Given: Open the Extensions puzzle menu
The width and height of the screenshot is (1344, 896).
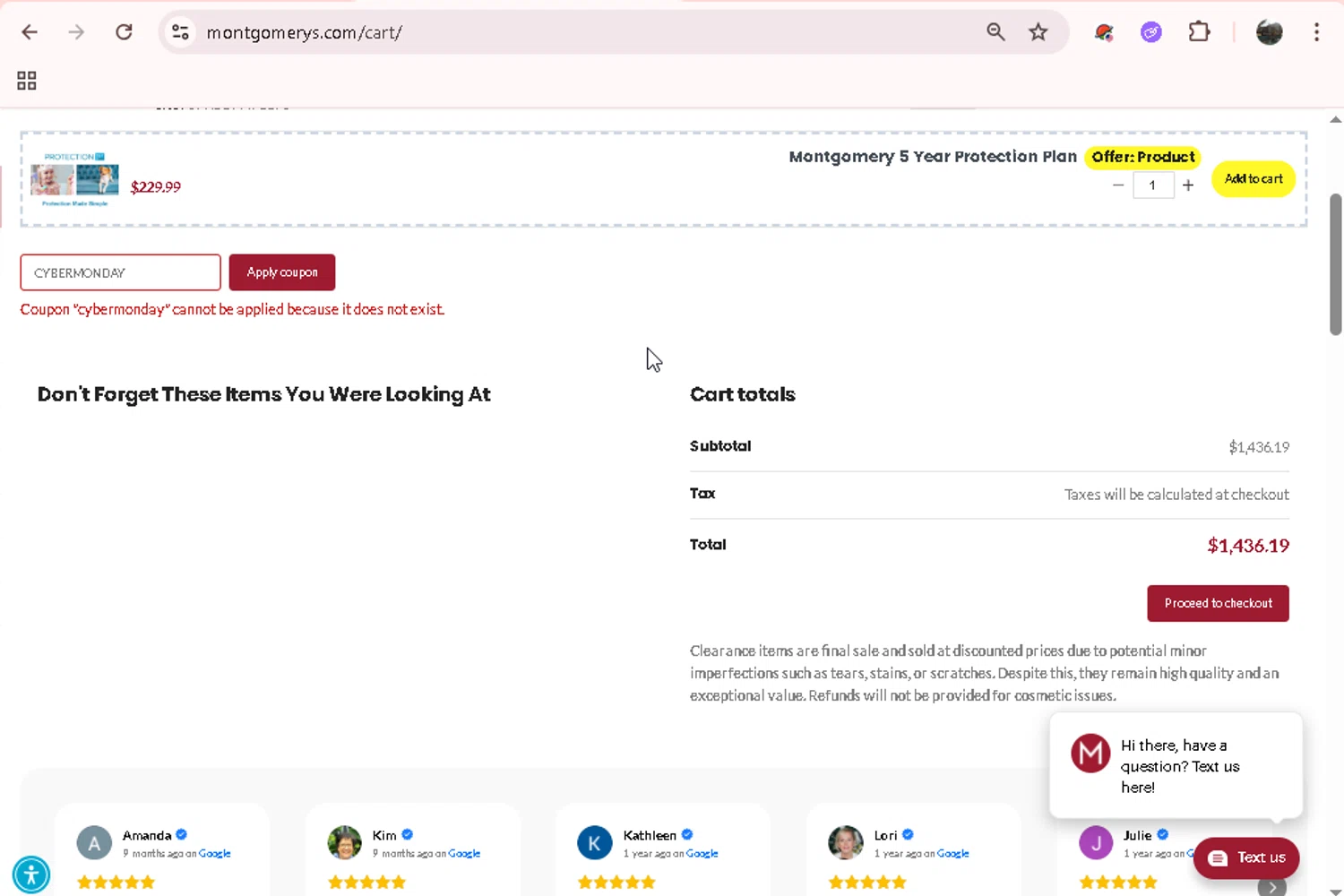Looking at the screenshot, I should (1199, 32).
